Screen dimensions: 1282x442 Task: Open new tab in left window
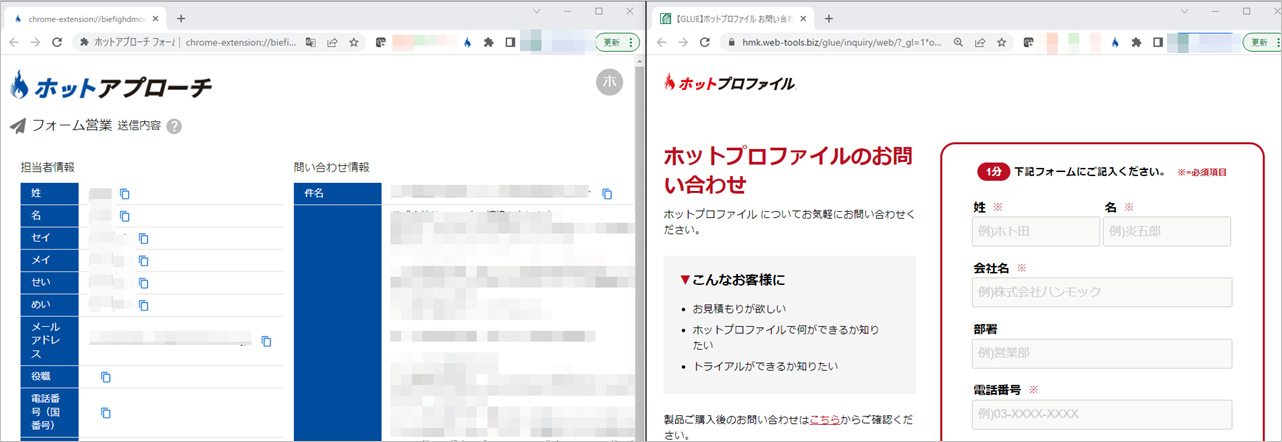[181, 18]
